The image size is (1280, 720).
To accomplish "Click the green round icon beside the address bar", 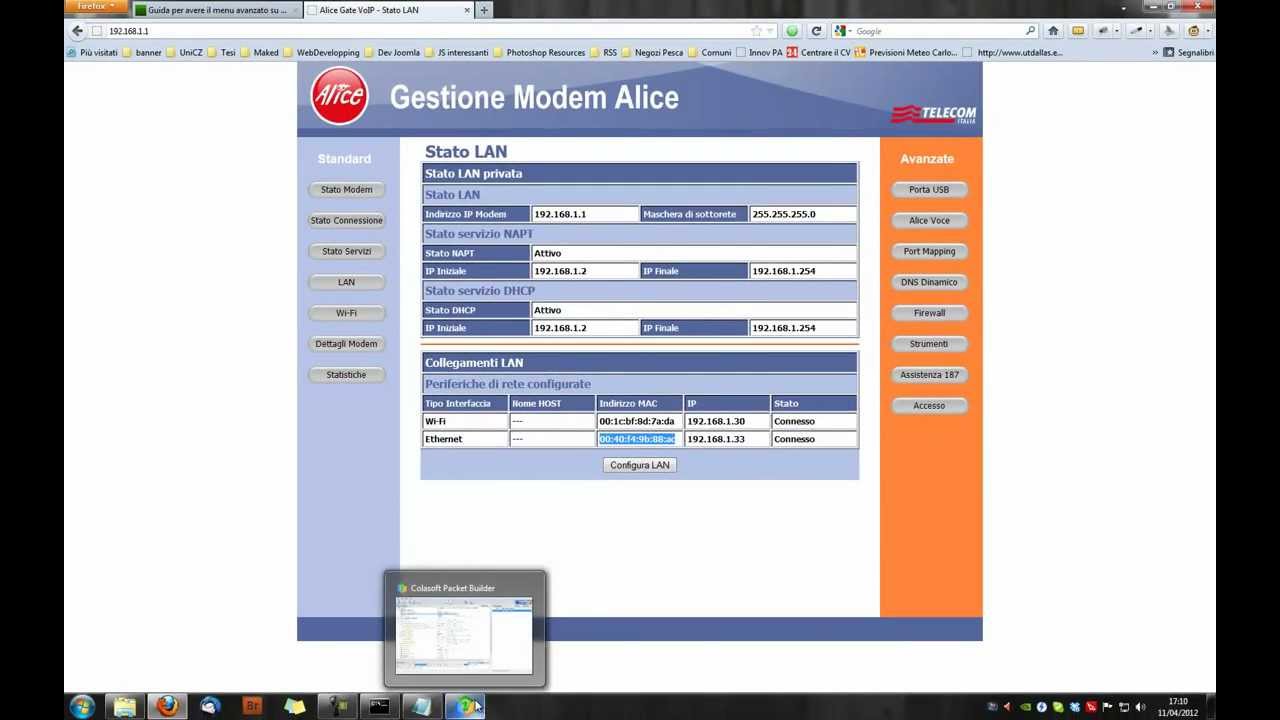I will (x=792, y=31).
